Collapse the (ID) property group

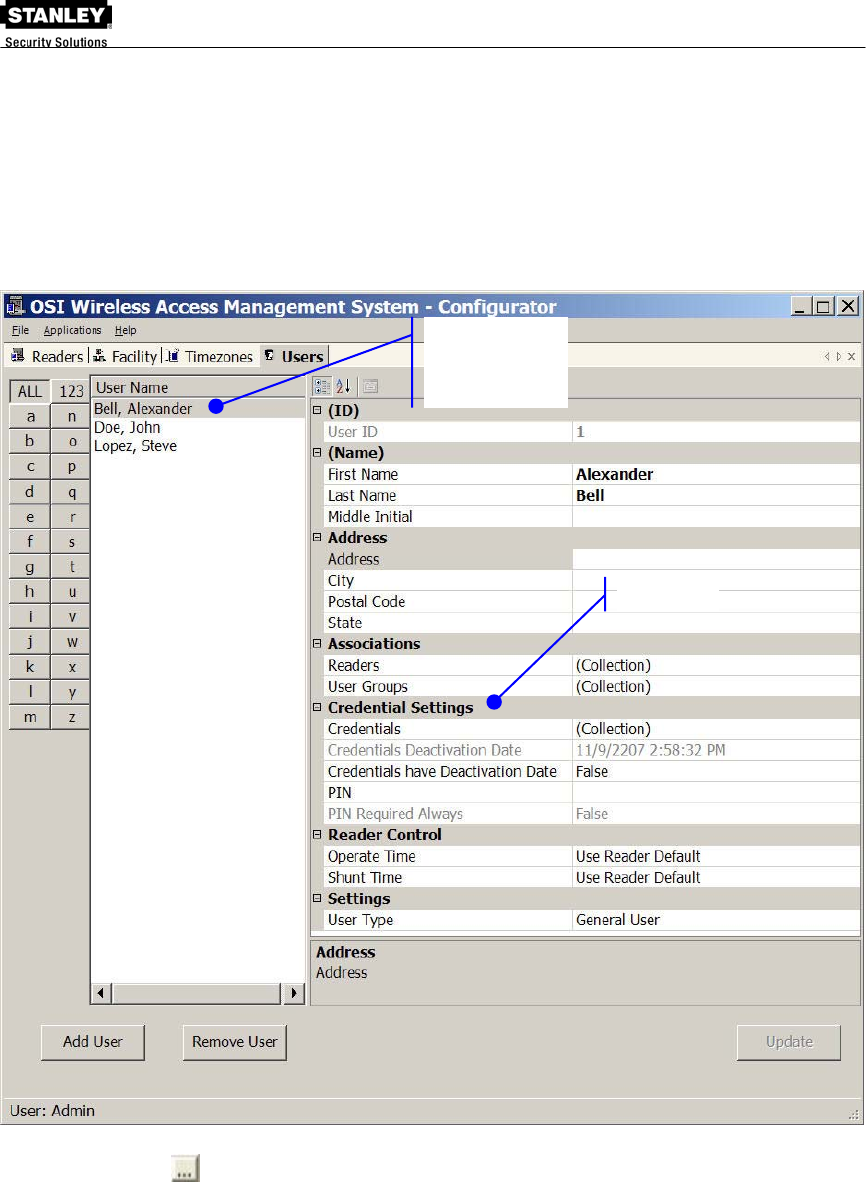[x=317, y=411]
